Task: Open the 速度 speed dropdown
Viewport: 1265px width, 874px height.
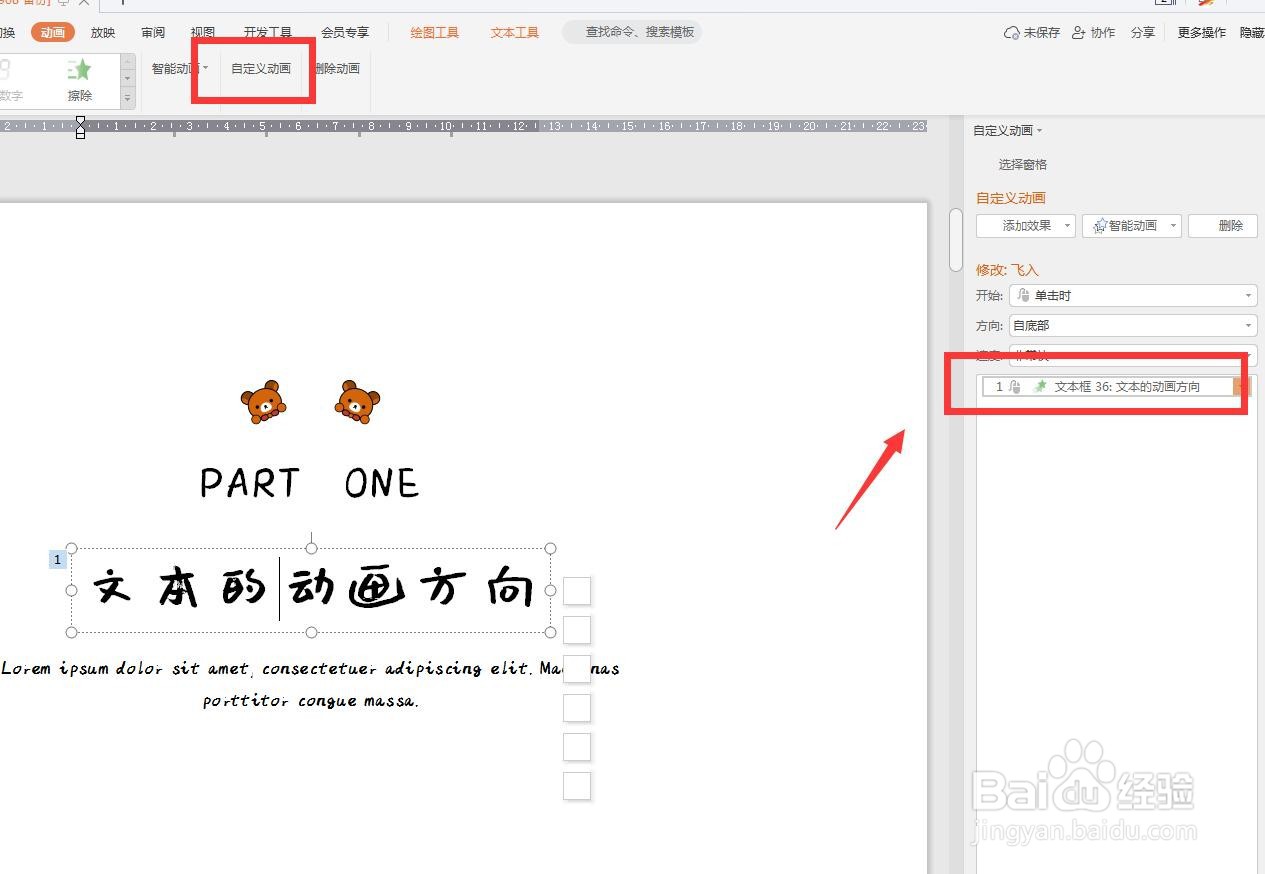Action: click(x=1133, y=355)
